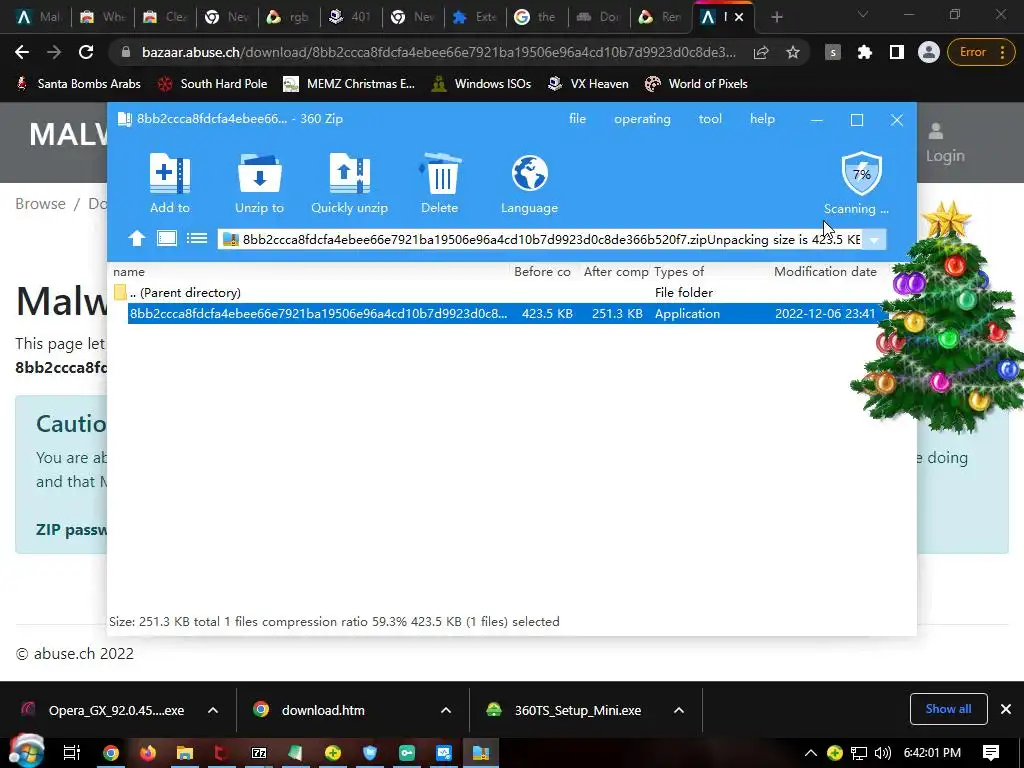Close the Chrome downloads bar
This screenshot has width=1024, height=768.
pos(1006,709)
